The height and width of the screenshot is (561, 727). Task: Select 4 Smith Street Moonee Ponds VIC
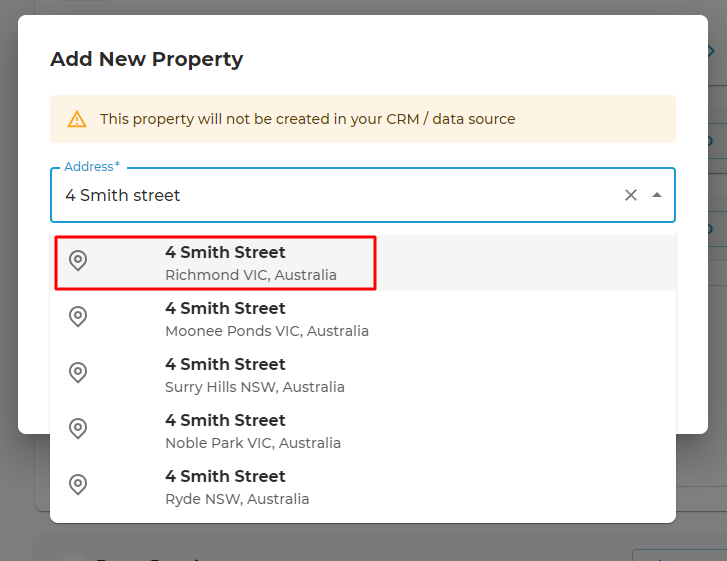point(363,319)
